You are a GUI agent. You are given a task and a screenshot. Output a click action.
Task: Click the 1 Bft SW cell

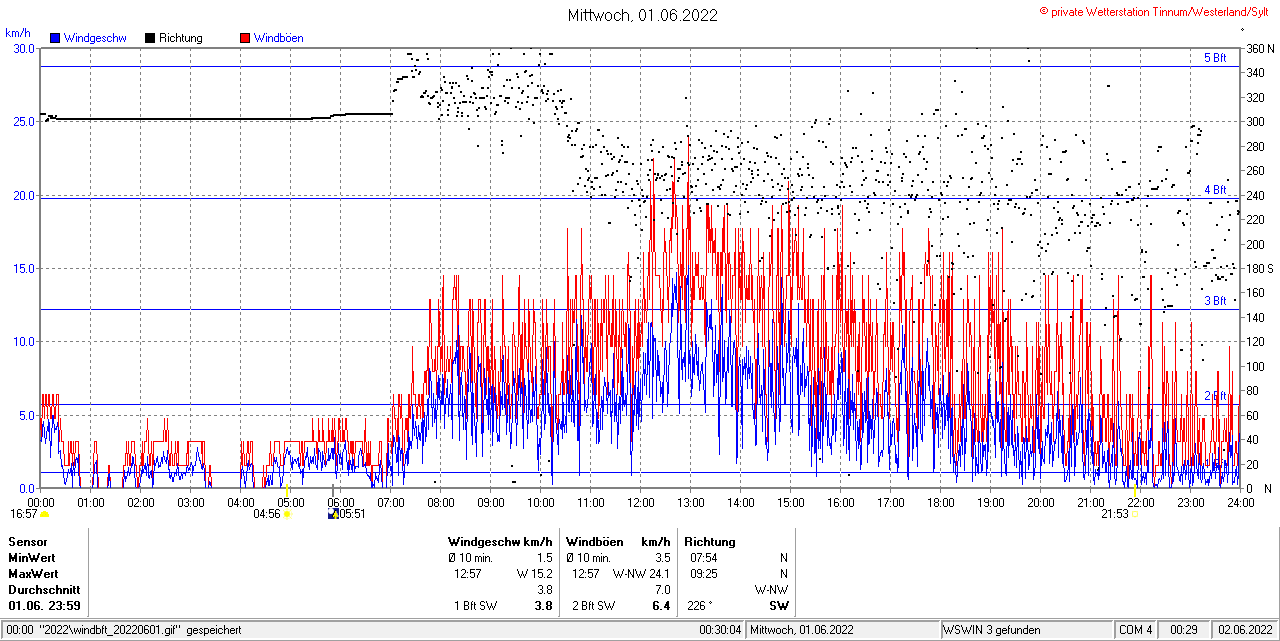476,606
